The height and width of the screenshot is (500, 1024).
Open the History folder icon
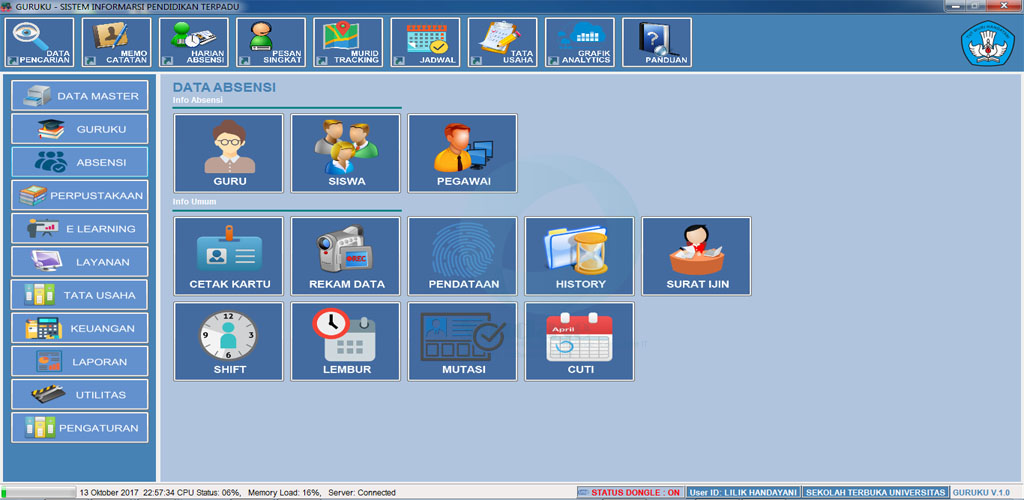pyautogui.click(x=580, y=256)
